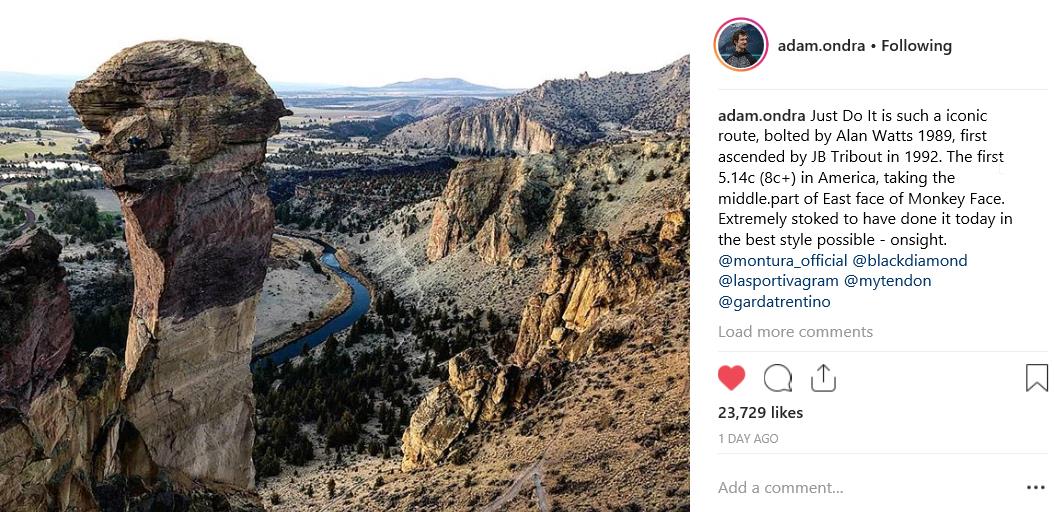1054x512 pixels.
Task: Open adam.ondra profile picture avatar
Action: coord(741,45)
